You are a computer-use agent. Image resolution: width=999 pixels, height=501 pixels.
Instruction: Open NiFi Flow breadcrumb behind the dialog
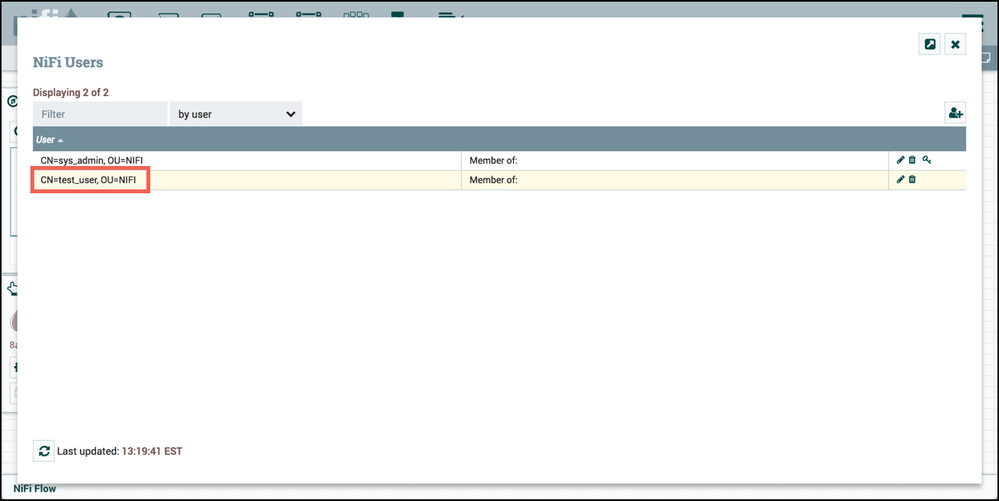[x=35, y=489]
